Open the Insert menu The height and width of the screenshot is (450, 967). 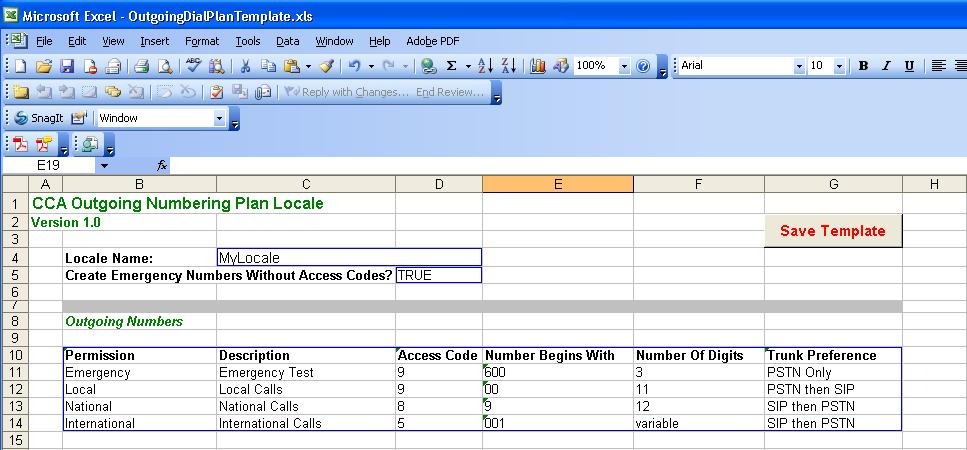tap(155, 41)
